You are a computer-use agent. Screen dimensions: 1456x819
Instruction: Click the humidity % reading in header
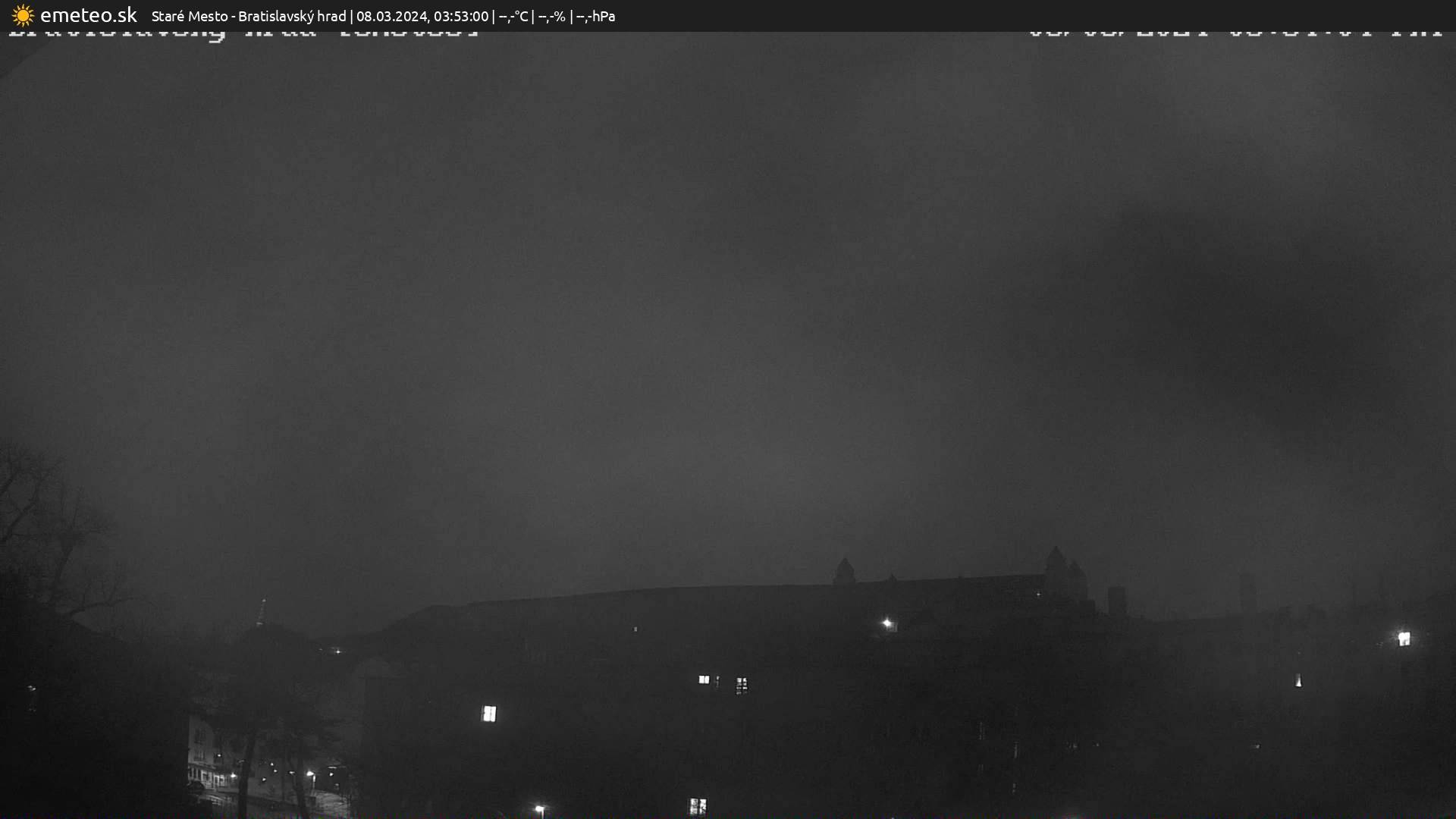552,16
